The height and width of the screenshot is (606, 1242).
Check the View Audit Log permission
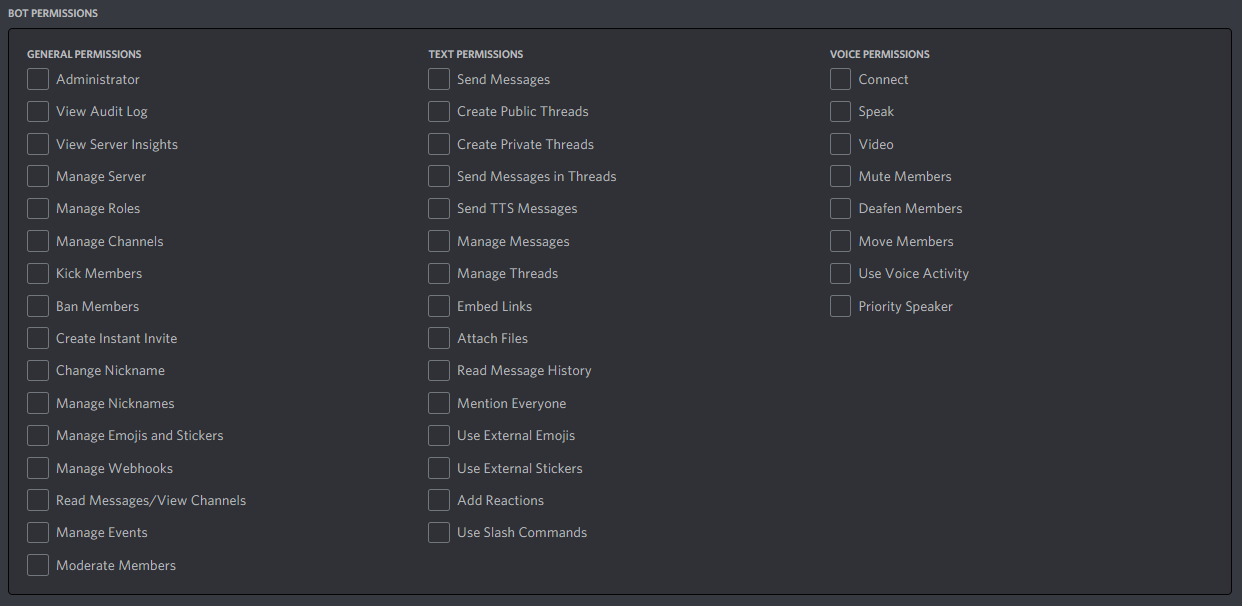(37, 111)
